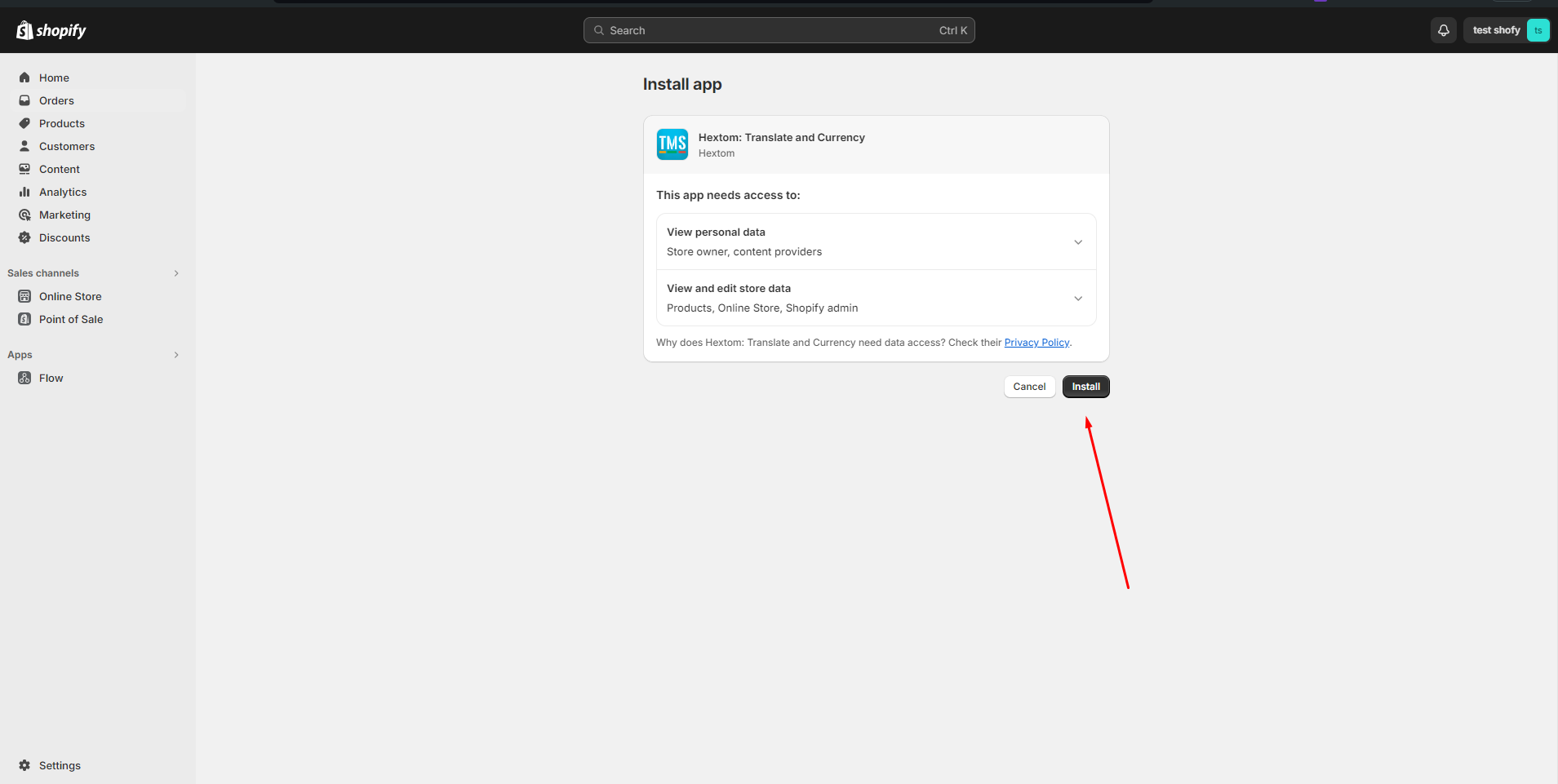
Task: Click the Hextom developer name
Action: tap(717, 153)
